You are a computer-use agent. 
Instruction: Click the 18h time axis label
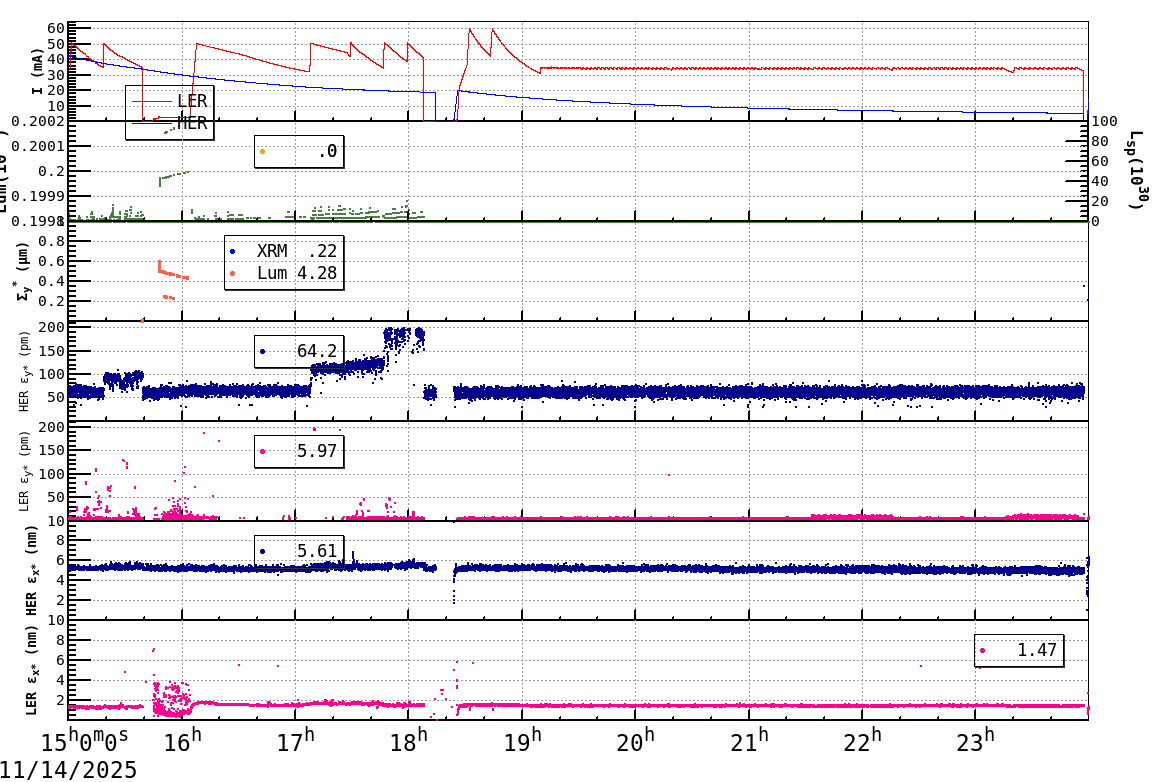(409, 741)
